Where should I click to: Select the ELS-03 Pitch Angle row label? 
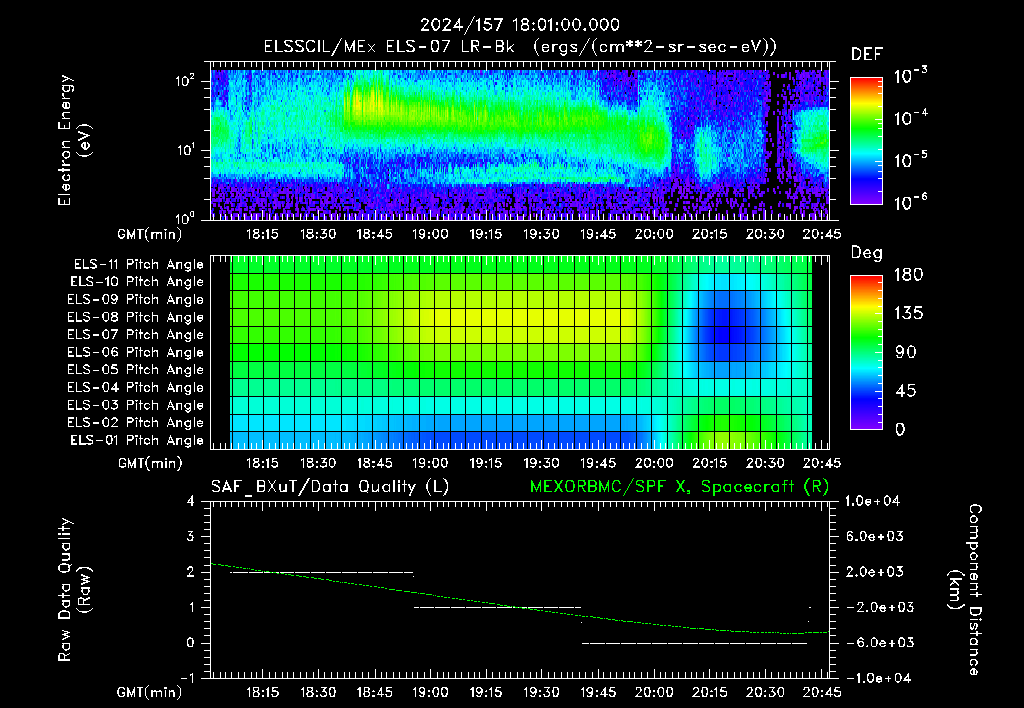point(136,405)
